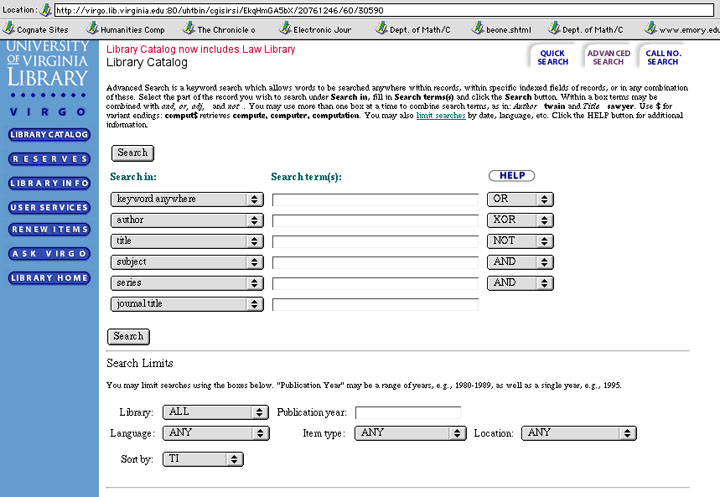Open the OR operator dropdown

[x=520, y=199]
